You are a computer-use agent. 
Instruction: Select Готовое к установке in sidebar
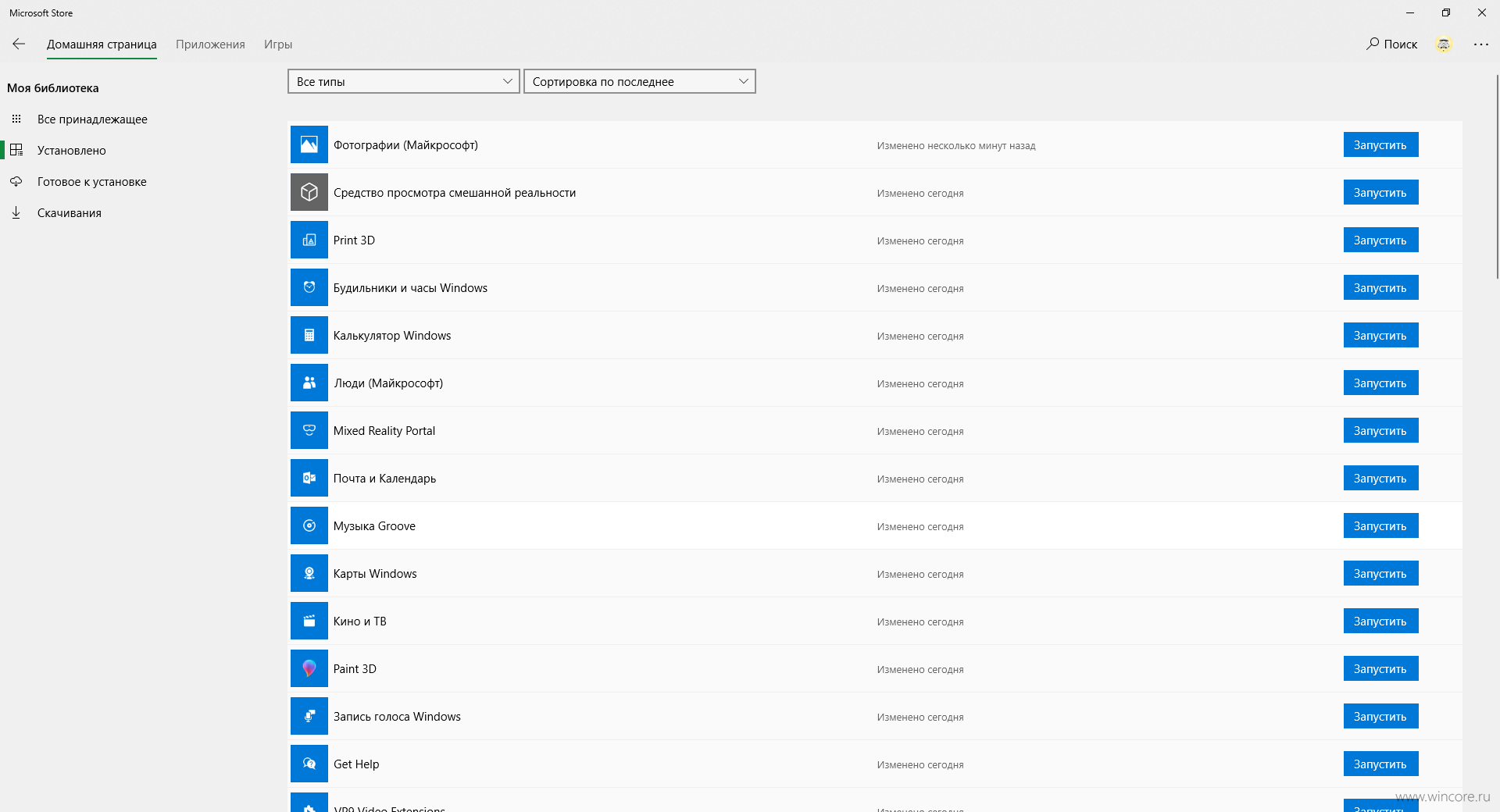[x=92, y=181]
